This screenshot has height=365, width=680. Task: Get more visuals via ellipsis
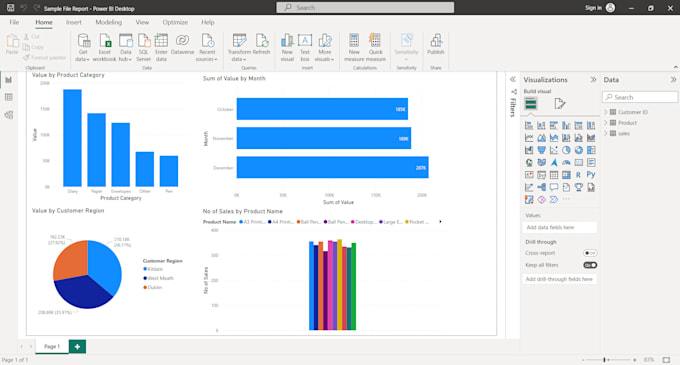point(566,199)
